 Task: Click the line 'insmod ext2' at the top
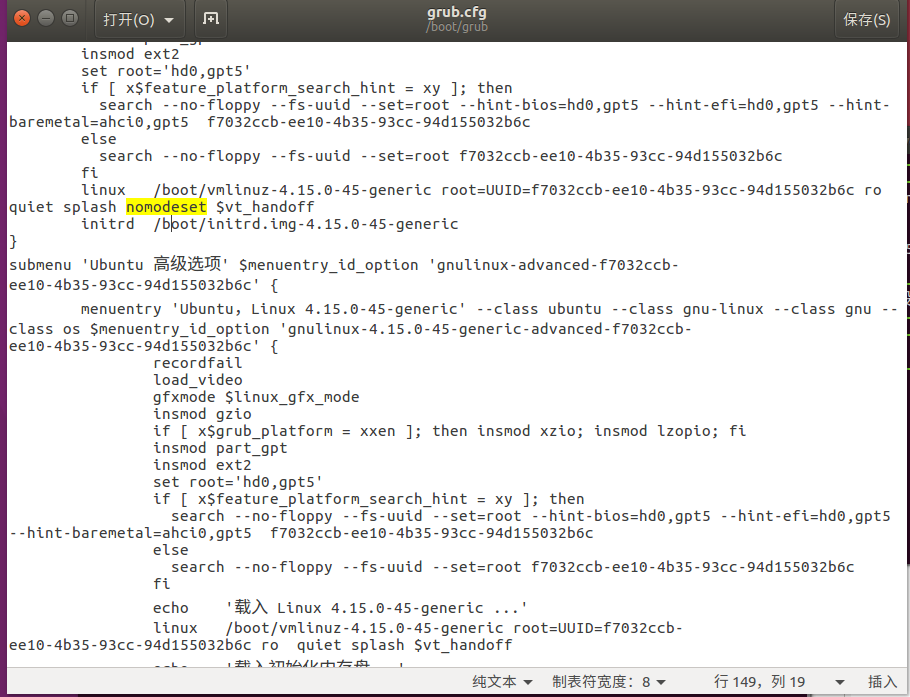(130, 54)
